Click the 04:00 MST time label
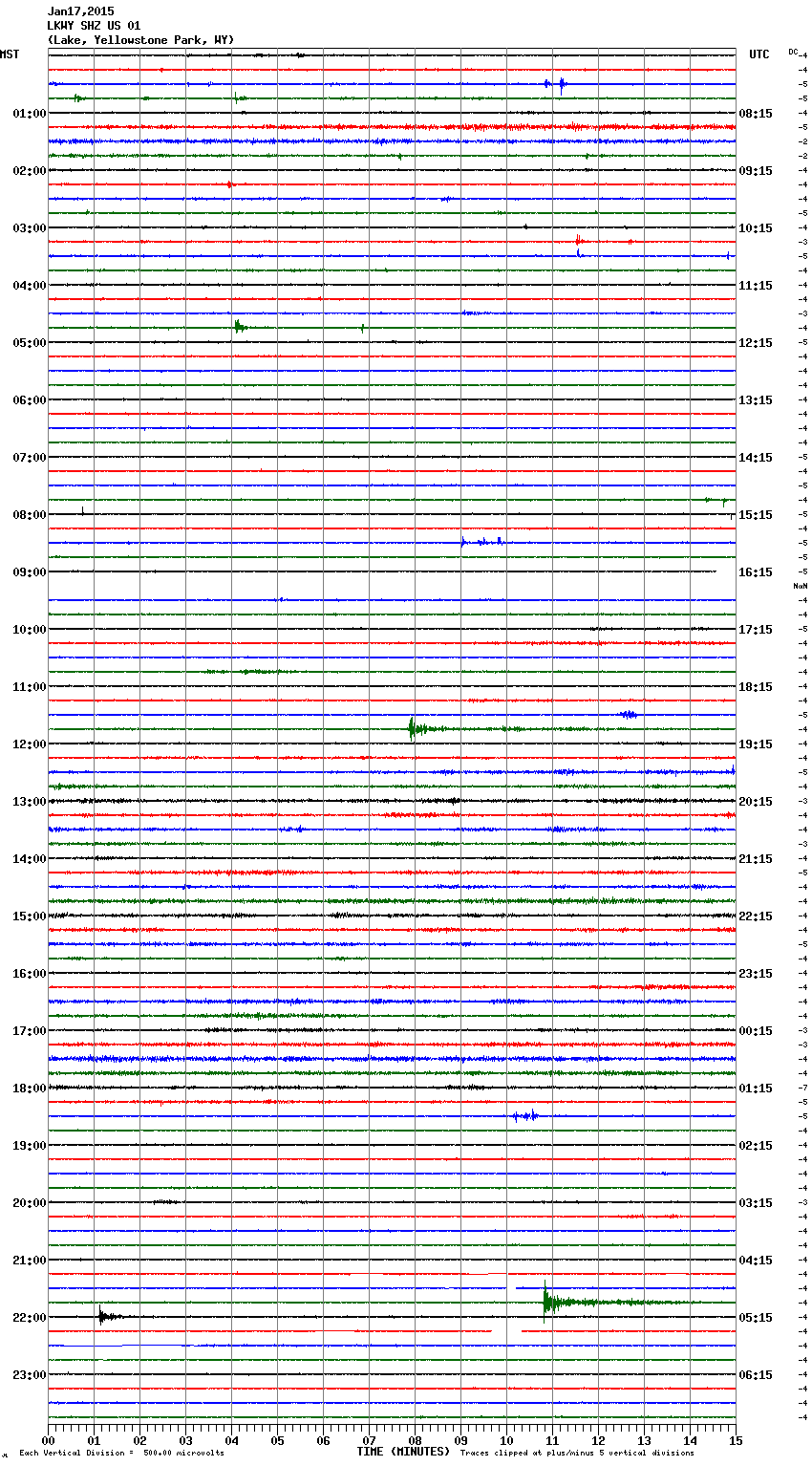 (x=30, y=285)
